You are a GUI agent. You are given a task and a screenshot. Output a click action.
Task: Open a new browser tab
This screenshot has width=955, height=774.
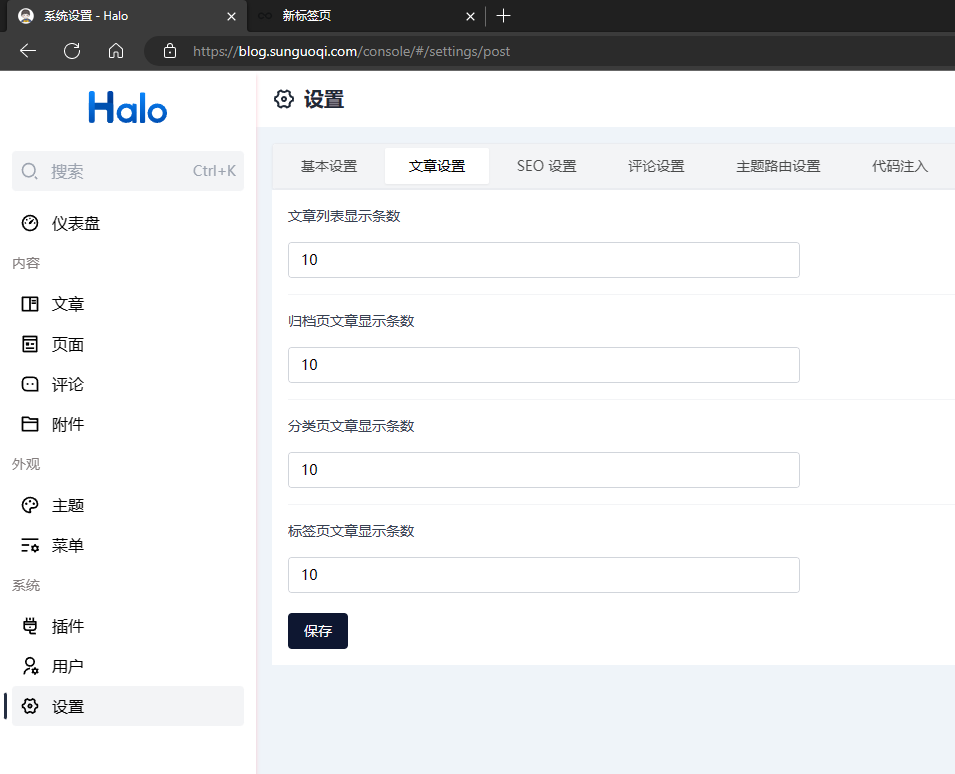[503, 16]
